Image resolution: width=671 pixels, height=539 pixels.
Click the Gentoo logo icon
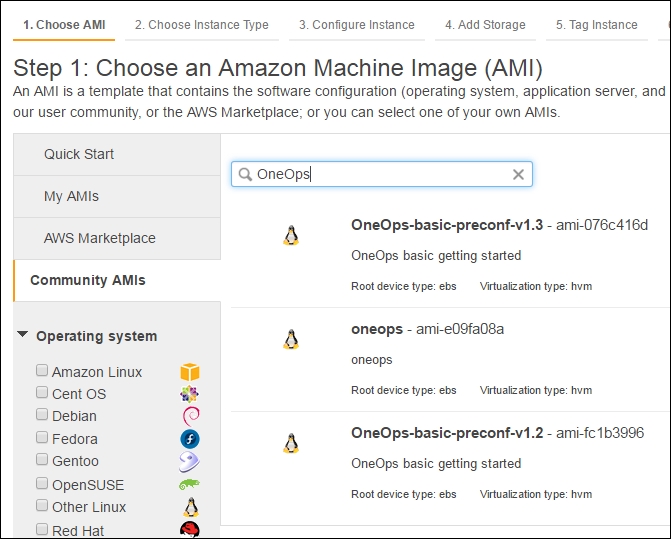click(189, 462)
